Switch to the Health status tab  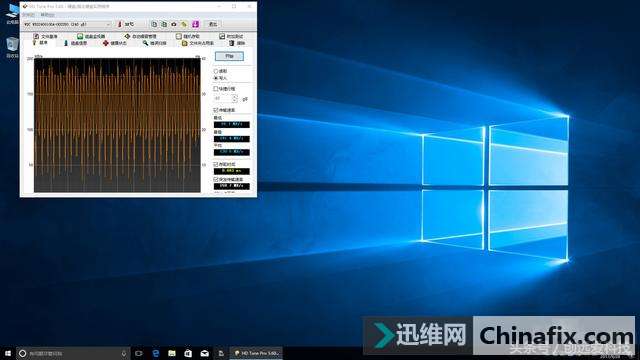tap(115, 43)
